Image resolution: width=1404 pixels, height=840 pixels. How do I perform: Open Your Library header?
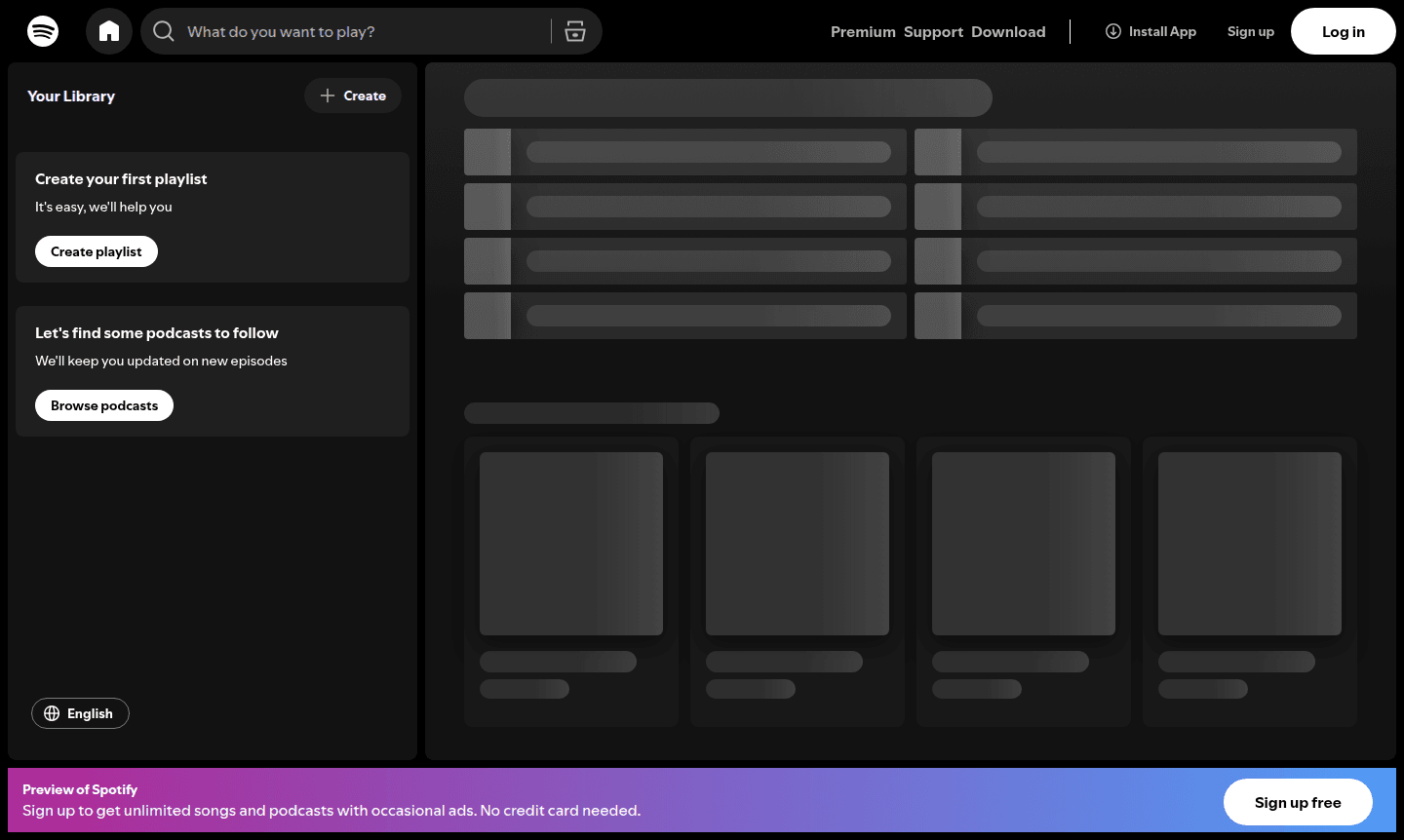click(71, 95)
